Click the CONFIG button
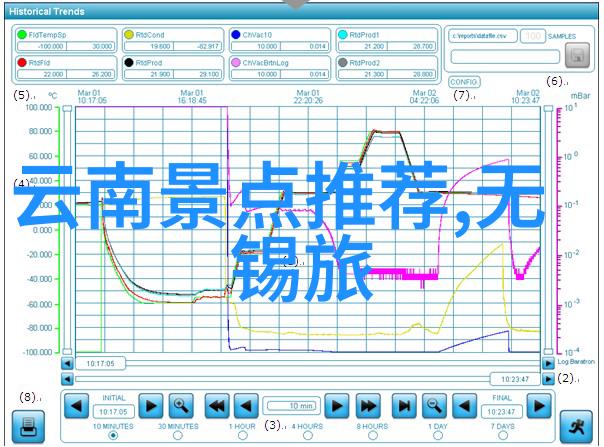The height and width of the screenshot is (447, 604). click(464, 82)
